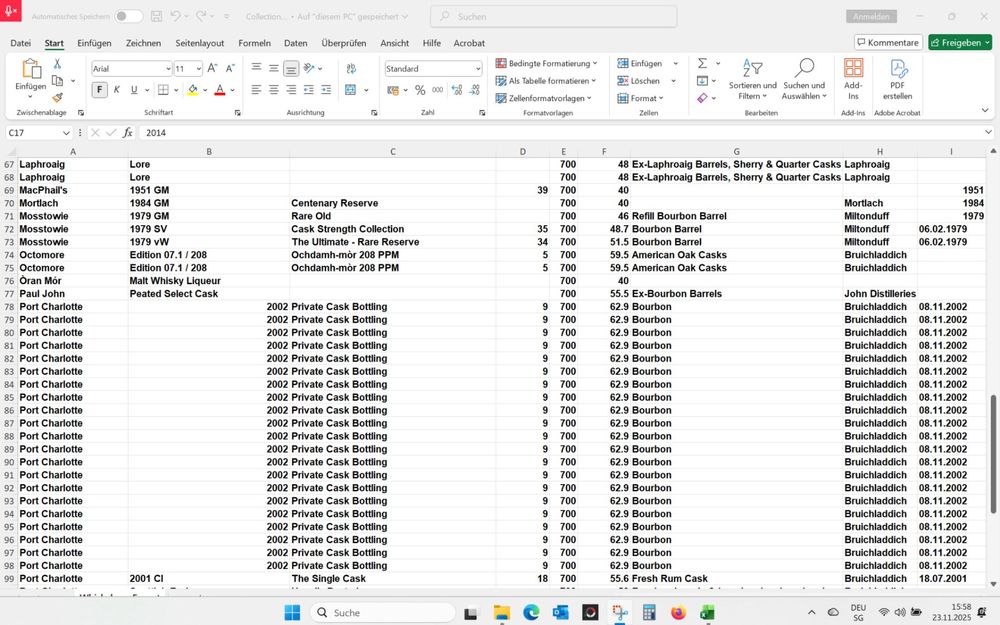Image resolution: width=1000 pixels, height=625 pixels.
Task: Open Add-Ins from the ribbon
Action: point(853,79)
